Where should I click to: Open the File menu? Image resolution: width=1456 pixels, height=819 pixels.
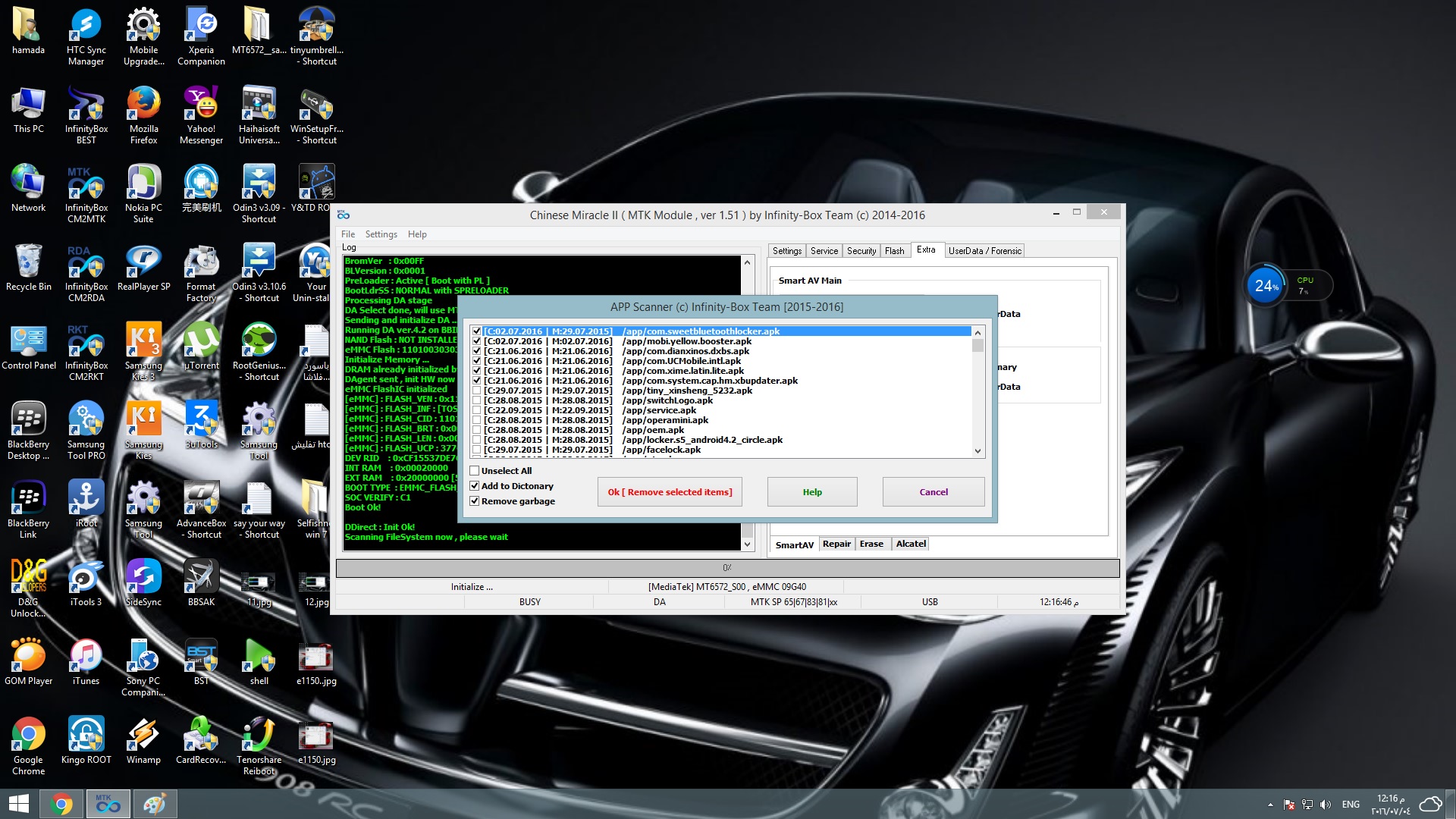pos(348,234)
